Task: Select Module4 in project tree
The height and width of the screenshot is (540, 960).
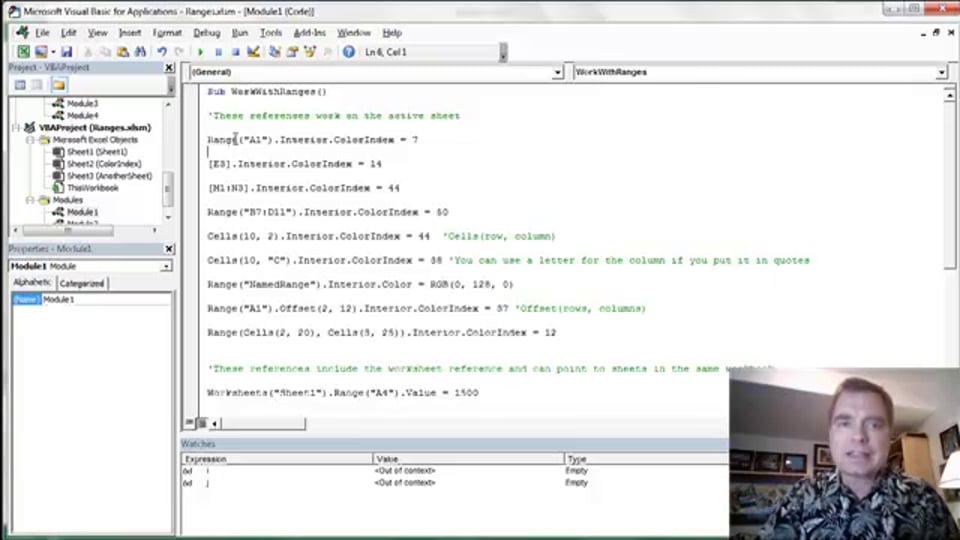Action: point(82,115)
